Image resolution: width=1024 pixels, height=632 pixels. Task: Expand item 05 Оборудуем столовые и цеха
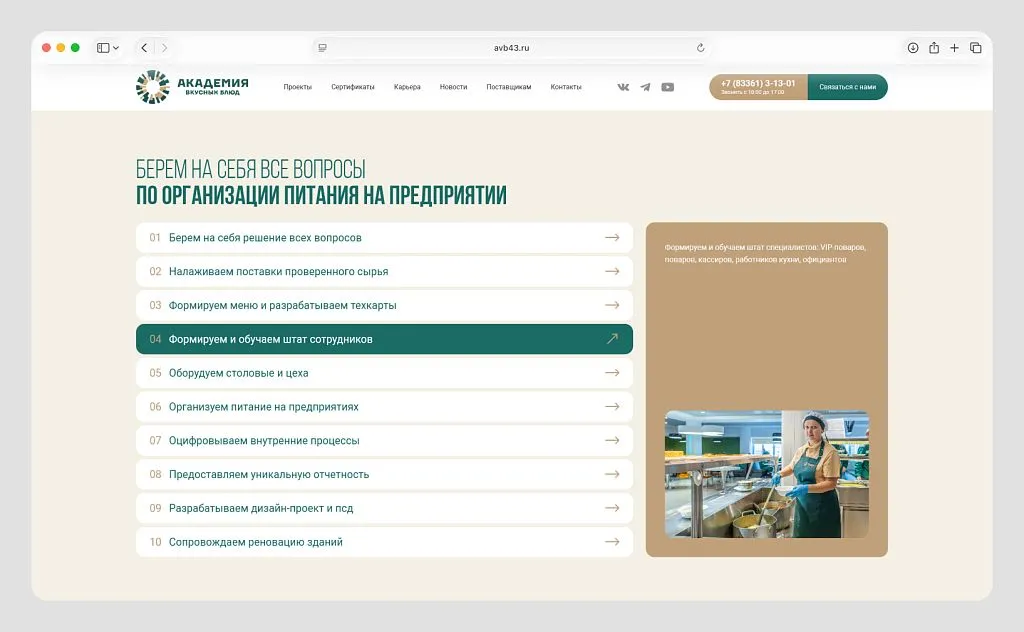click(383, 372)
